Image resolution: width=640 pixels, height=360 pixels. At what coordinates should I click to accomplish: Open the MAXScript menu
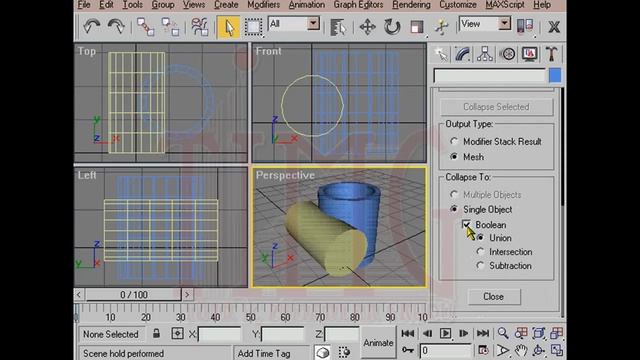505,5
